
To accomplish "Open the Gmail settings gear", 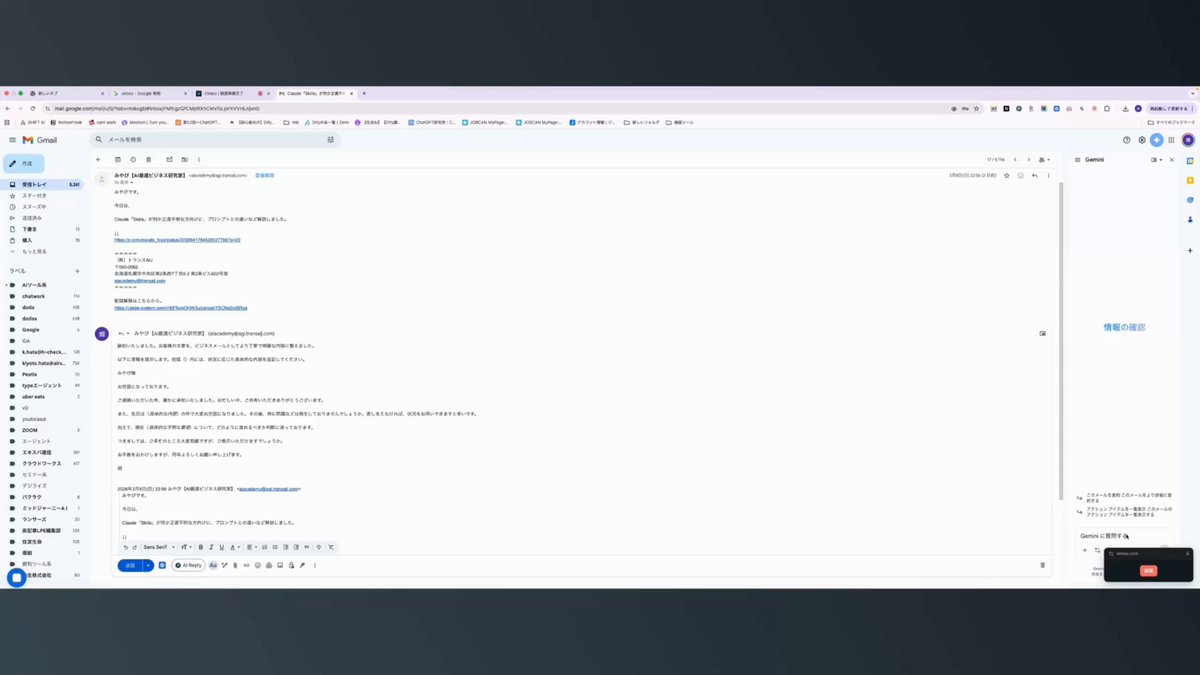I will point(1141,140).
